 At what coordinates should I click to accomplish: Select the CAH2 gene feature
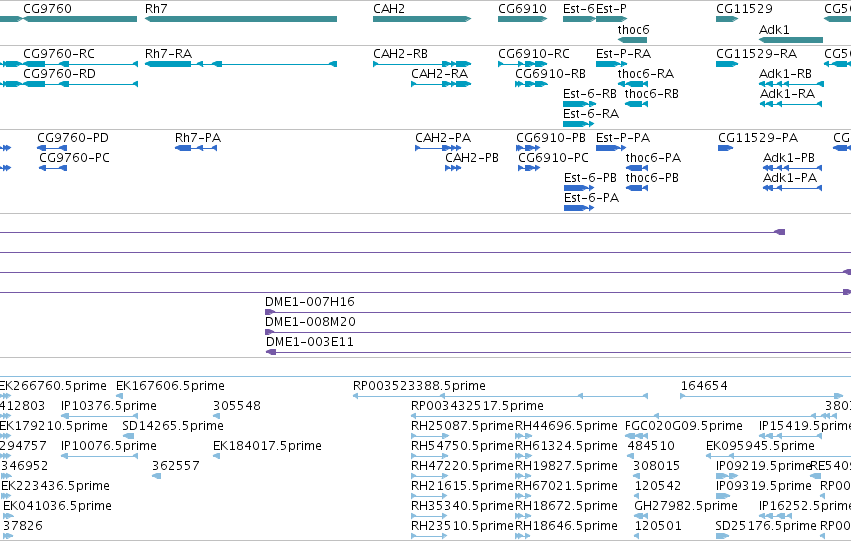[422, 19]
